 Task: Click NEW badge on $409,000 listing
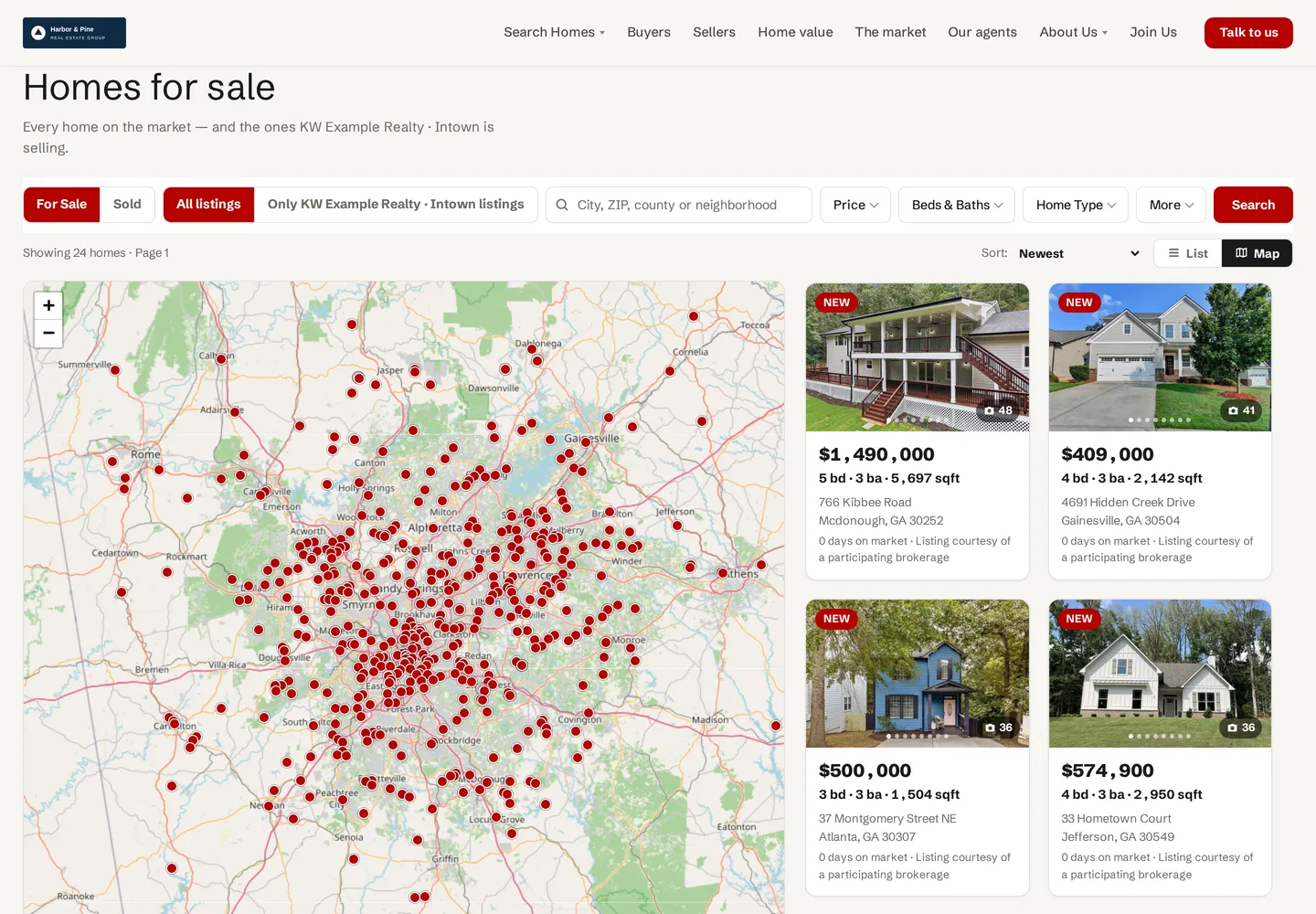[x=1079, y=303]
